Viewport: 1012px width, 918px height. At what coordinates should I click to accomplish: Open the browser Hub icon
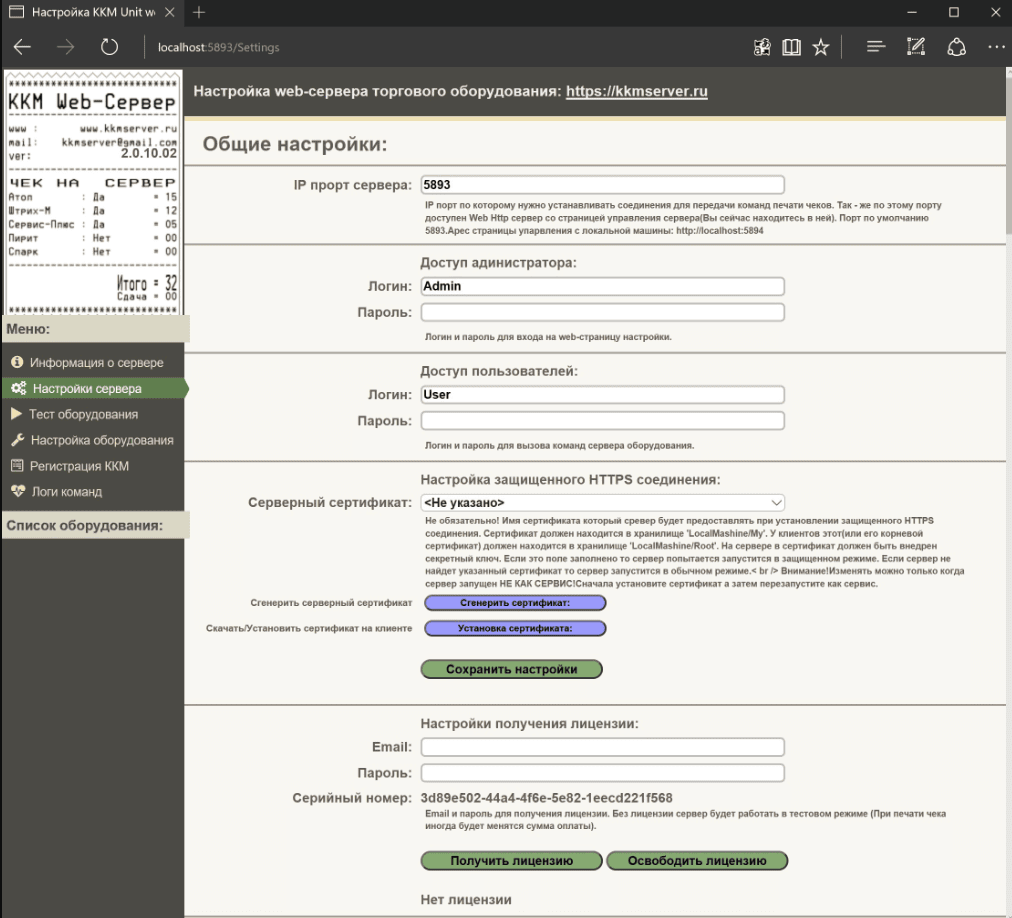876,47
